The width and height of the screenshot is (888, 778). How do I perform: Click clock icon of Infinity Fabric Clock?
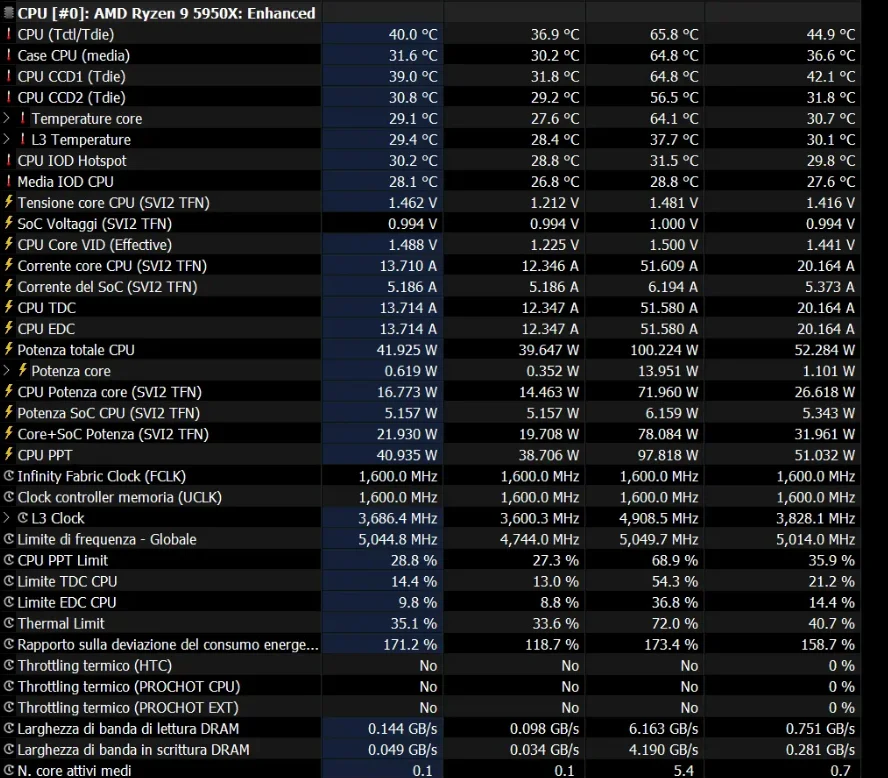click(x=8, y=476)
